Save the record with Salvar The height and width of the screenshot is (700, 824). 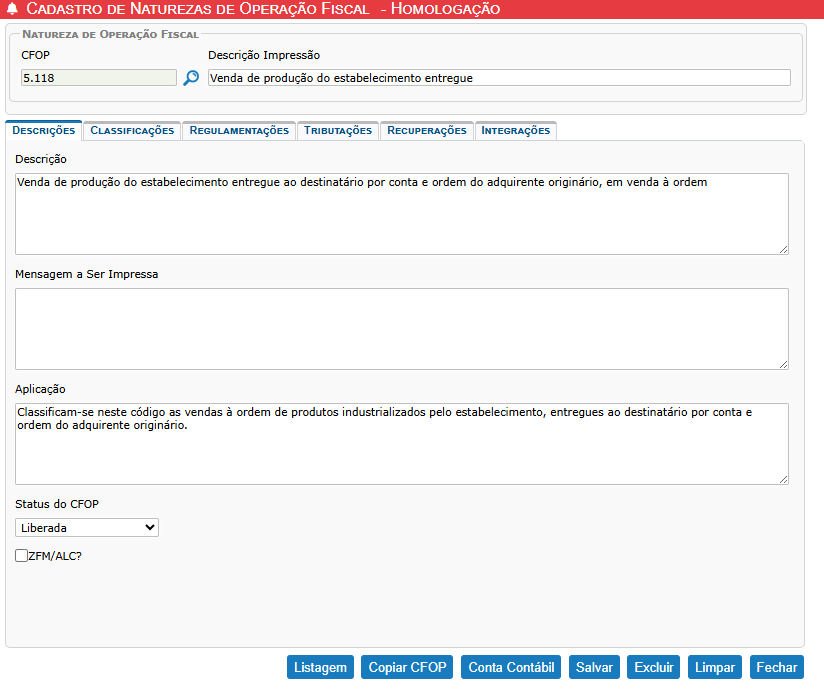pos(594,668)
